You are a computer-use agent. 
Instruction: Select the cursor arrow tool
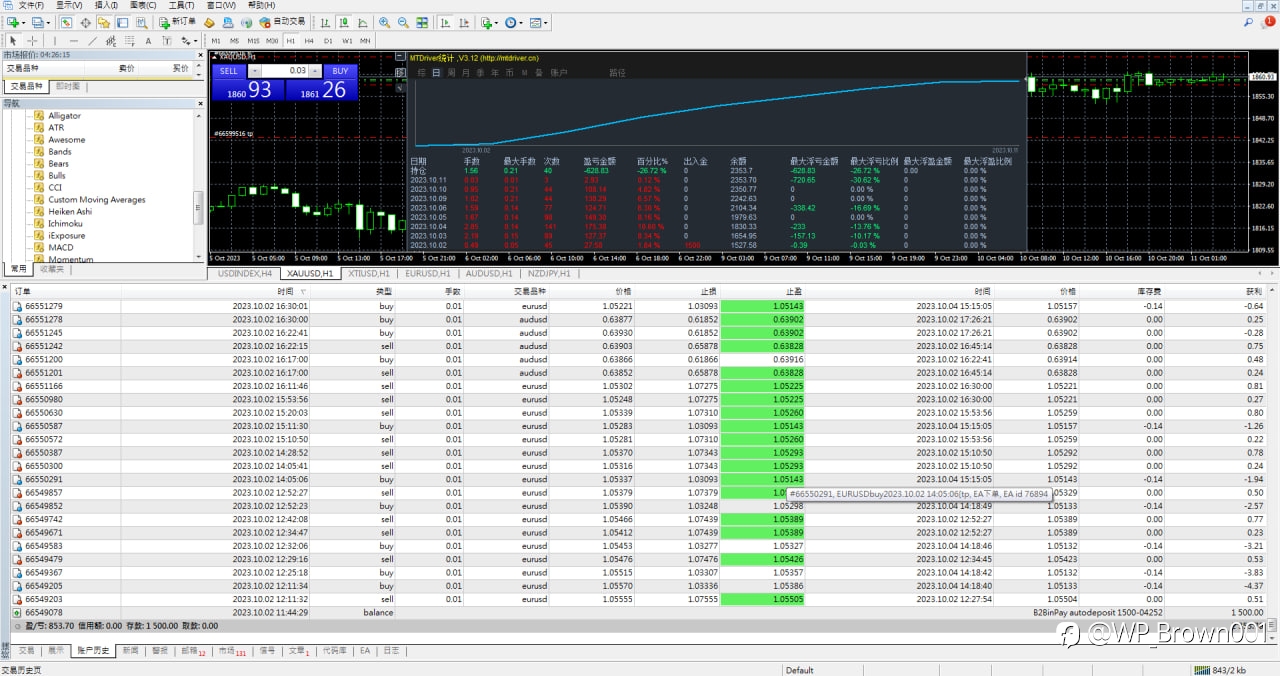pyautogui.click(x=13, y=41)
